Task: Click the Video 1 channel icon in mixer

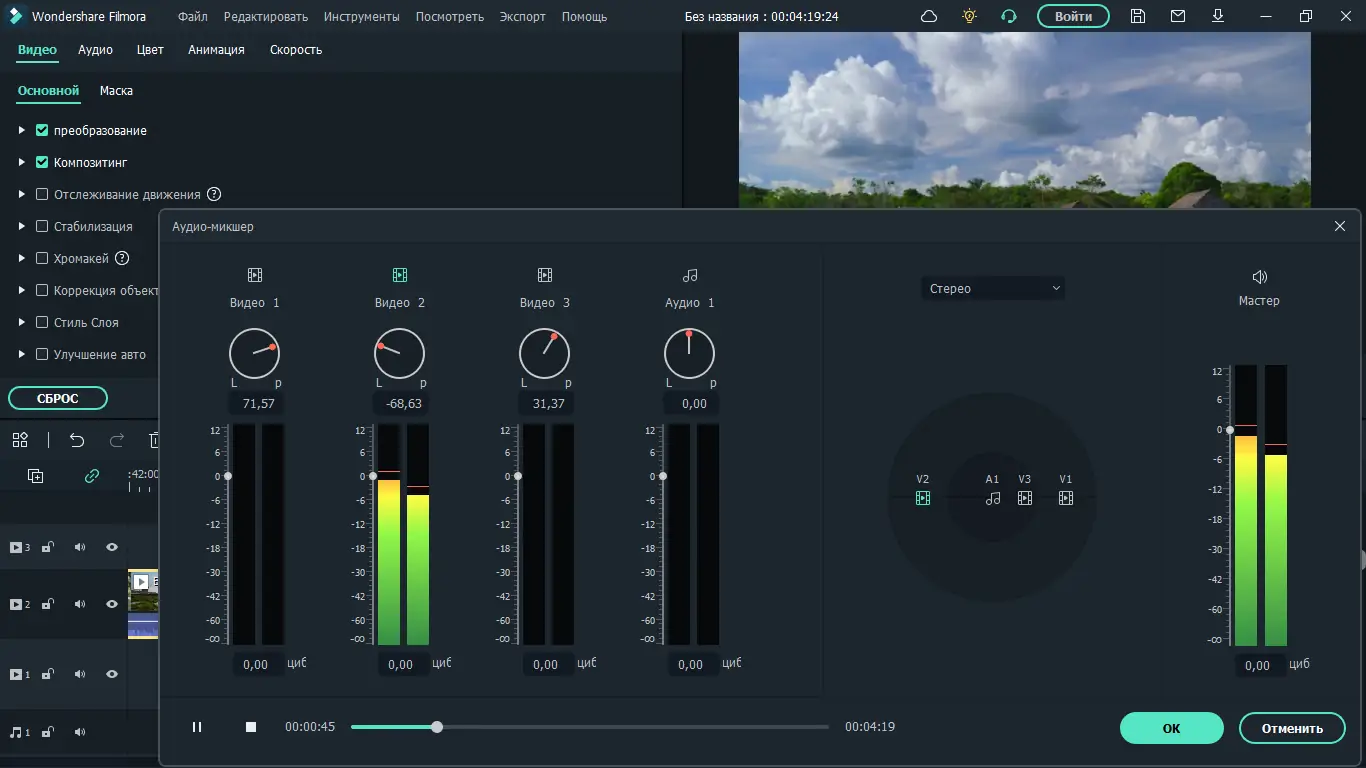Action: click(255, 275)
